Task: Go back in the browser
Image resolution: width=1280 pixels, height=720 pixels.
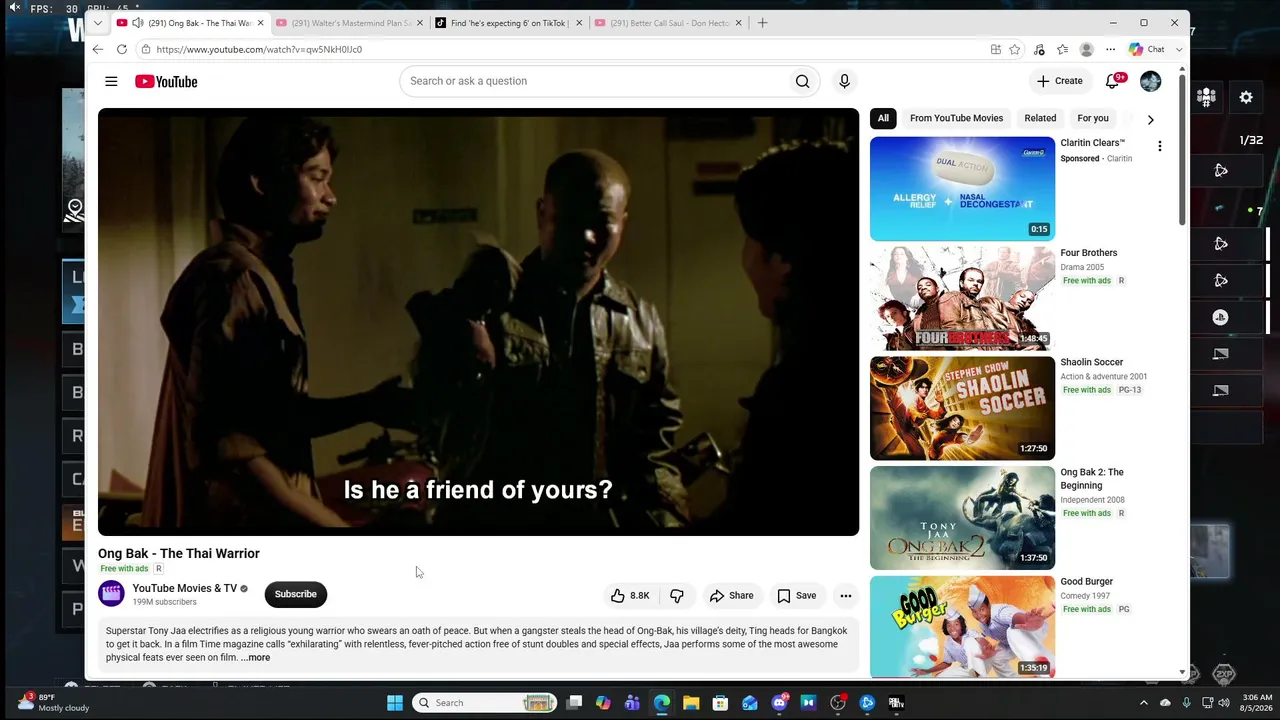Action: click(97, 49)
